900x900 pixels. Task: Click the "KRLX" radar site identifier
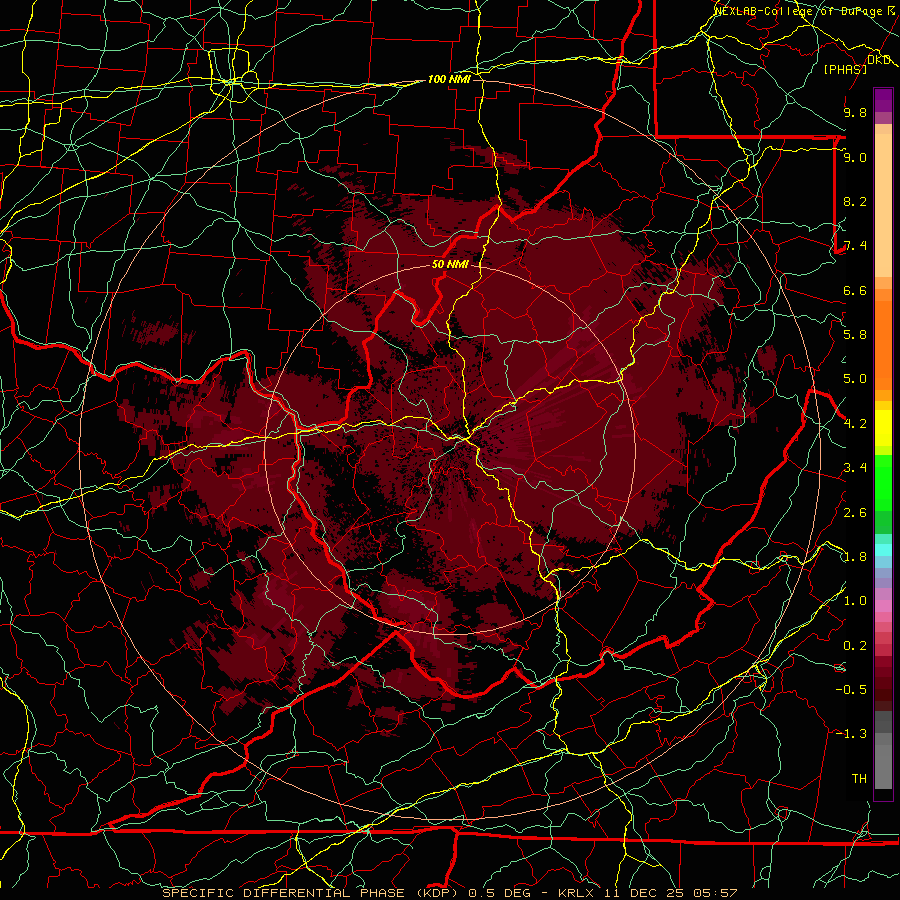pos(577,893)
